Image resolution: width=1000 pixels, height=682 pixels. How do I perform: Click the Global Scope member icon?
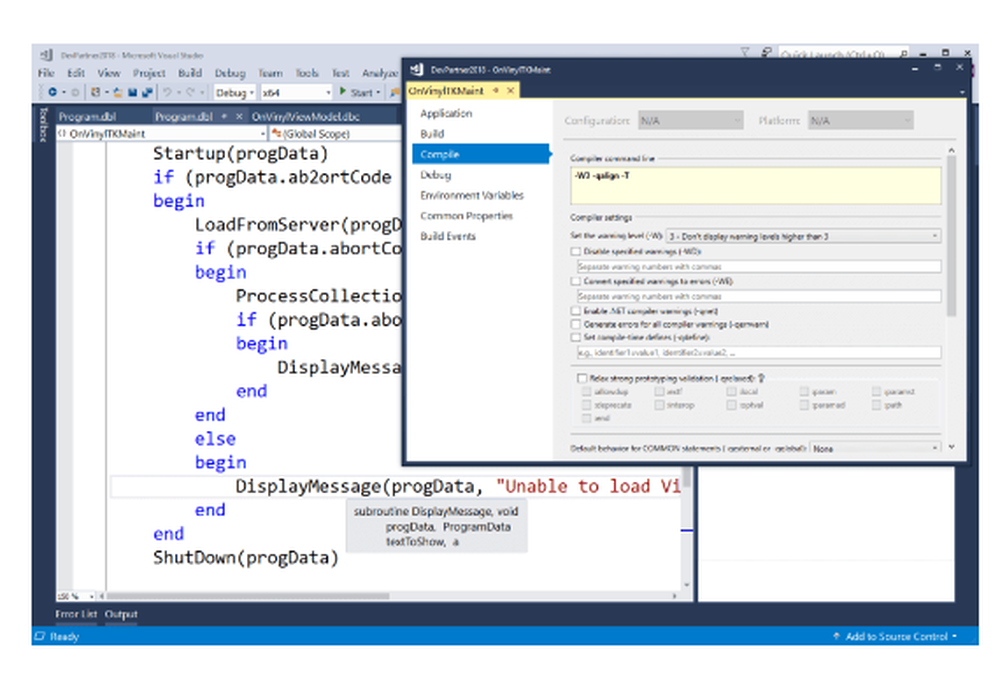[276, 133]
